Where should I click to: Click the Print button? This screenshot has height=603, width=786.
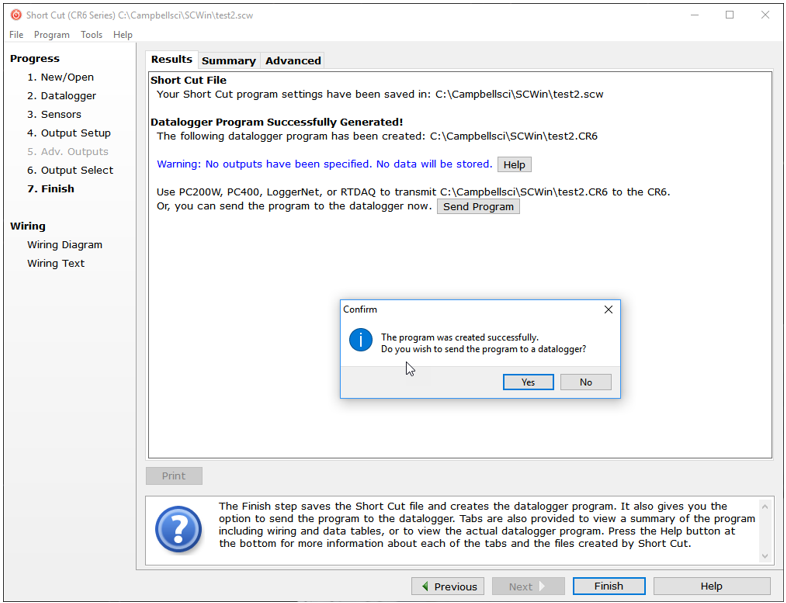[x=174, y=476]
